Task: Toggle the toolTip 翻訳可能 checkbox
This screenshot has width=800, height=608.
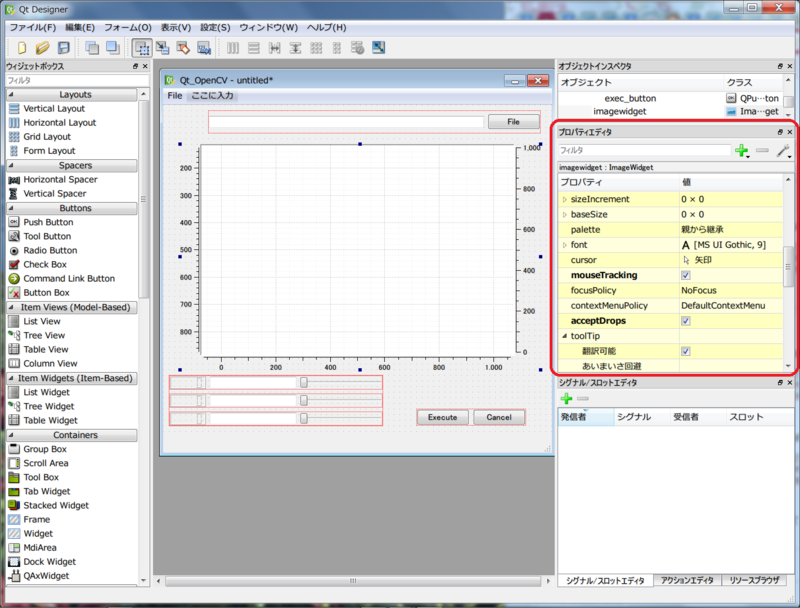Action: 686,351
